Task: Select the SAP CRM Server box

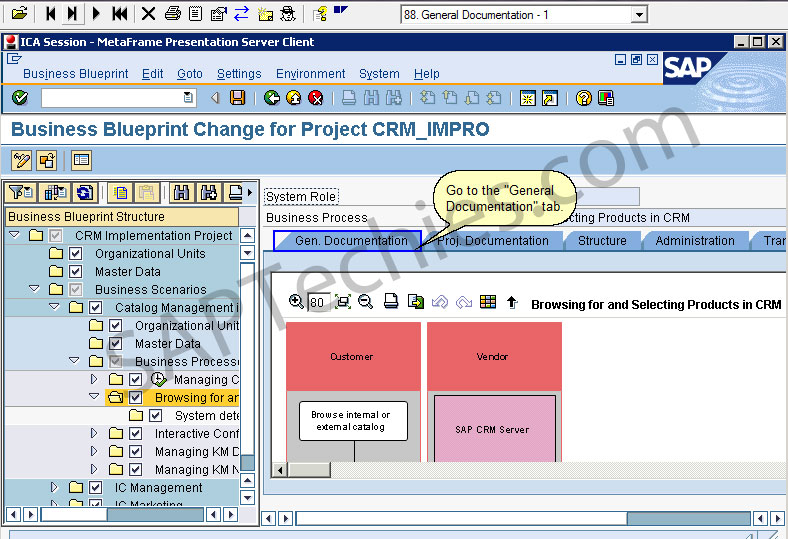Action: click(495, 429)
